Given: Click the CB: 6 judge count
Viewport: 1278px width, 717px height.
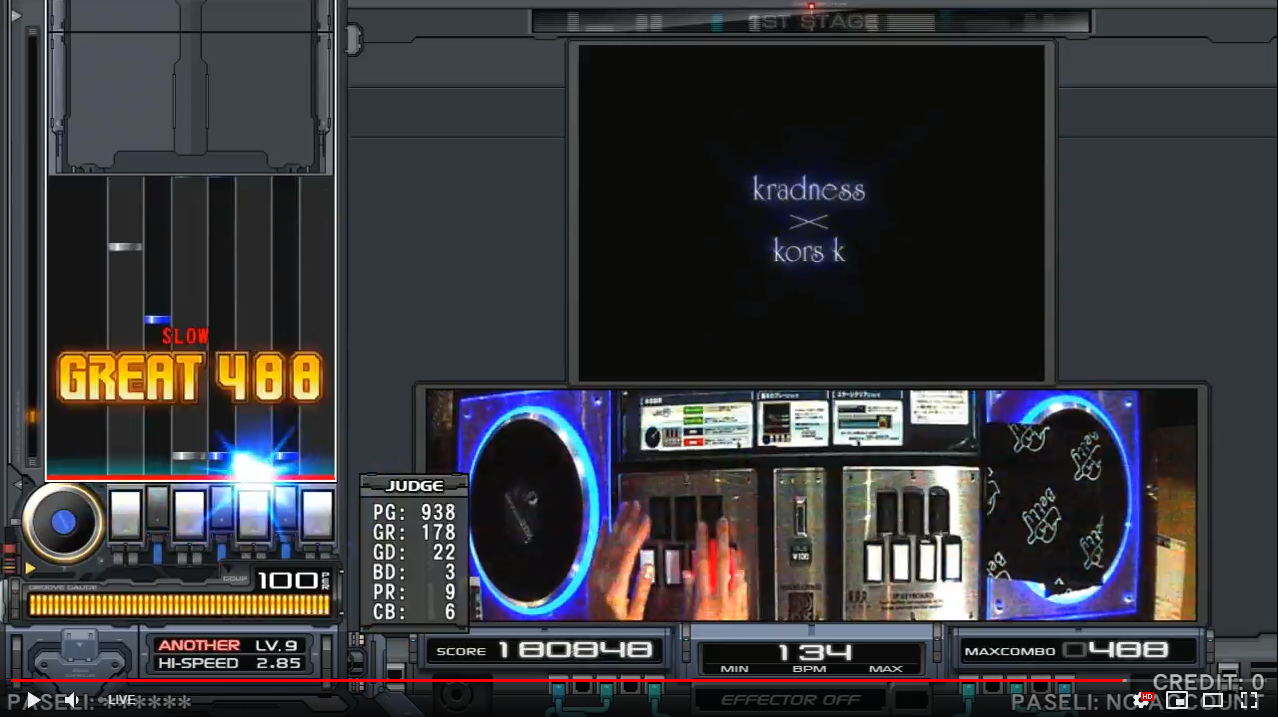Looking at the screenshot, I should [414, 613].
